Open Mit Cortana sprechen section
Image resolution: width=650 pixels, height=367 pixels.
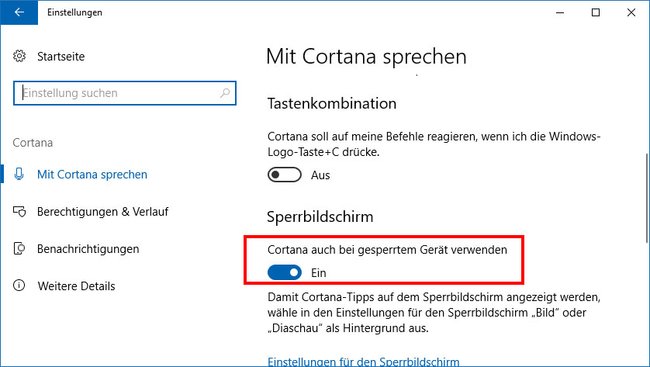(92, 175)
